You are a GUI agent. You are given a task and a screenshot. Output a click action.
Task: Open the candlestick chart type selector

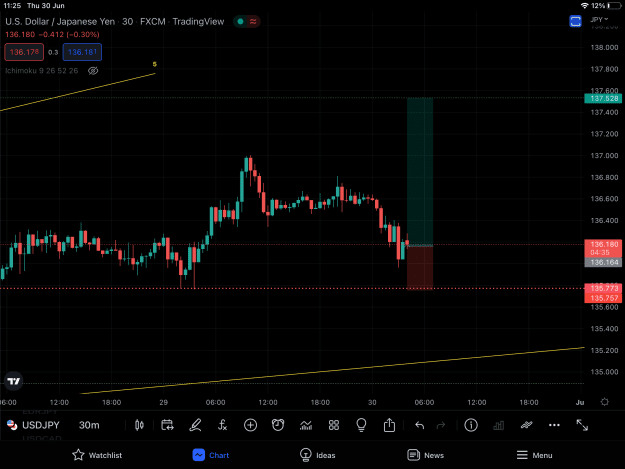click(139, 425)
